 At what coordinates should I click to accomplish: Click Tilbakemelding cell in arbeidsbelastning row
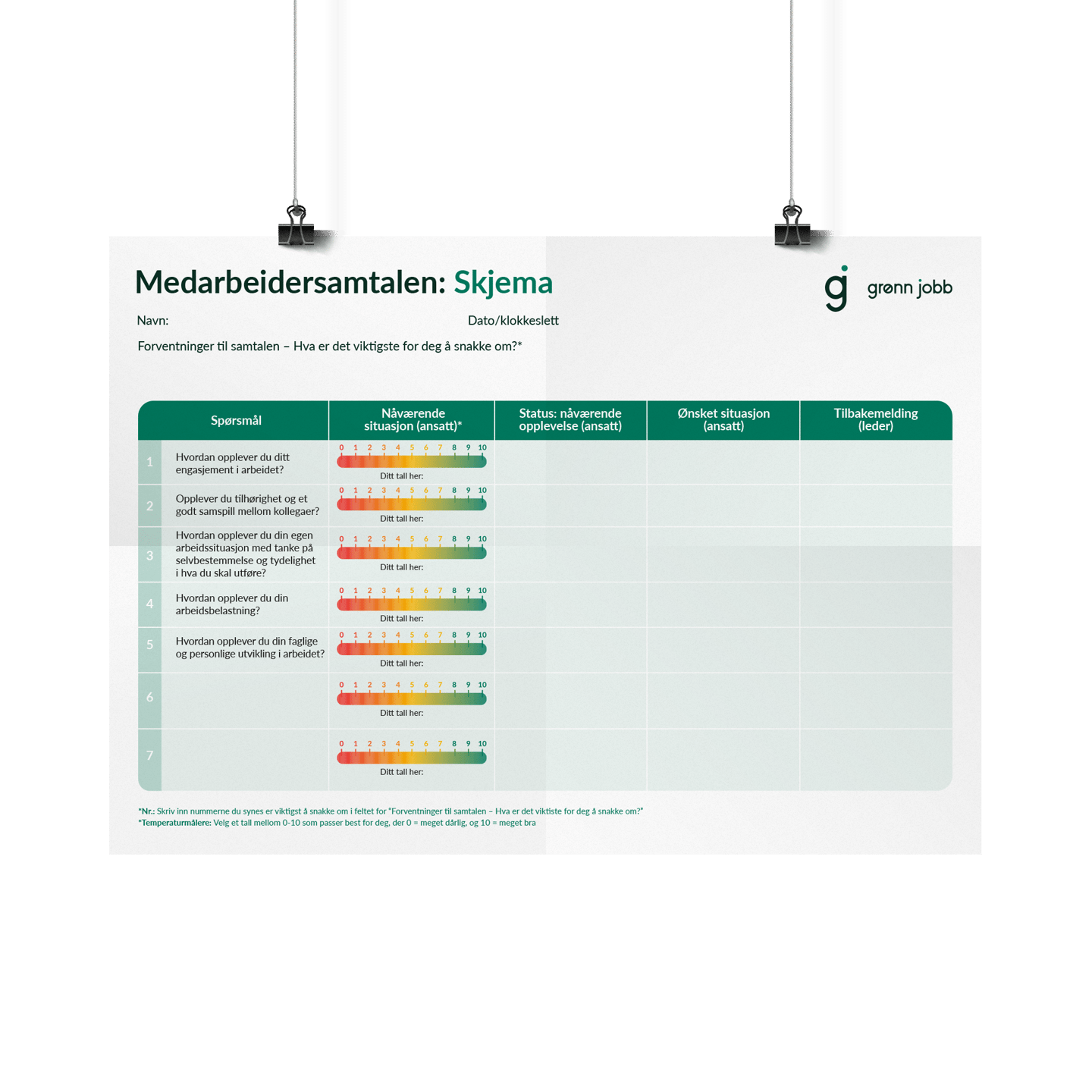[876, 604]
